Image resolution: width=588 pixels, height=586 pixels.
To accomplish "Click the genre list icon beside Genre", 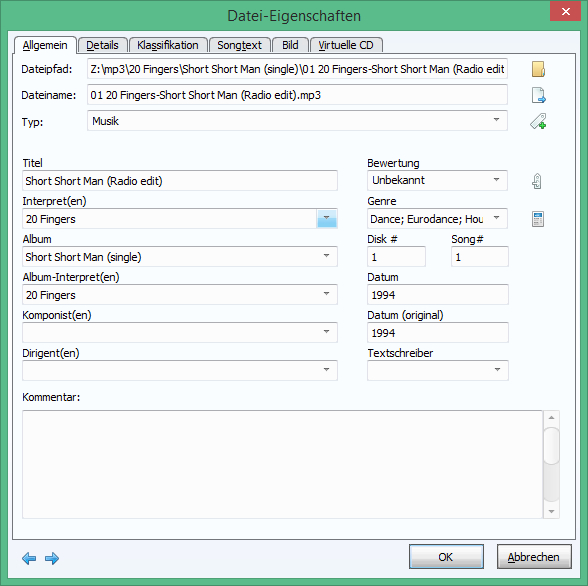I will [x=538, y=219].
